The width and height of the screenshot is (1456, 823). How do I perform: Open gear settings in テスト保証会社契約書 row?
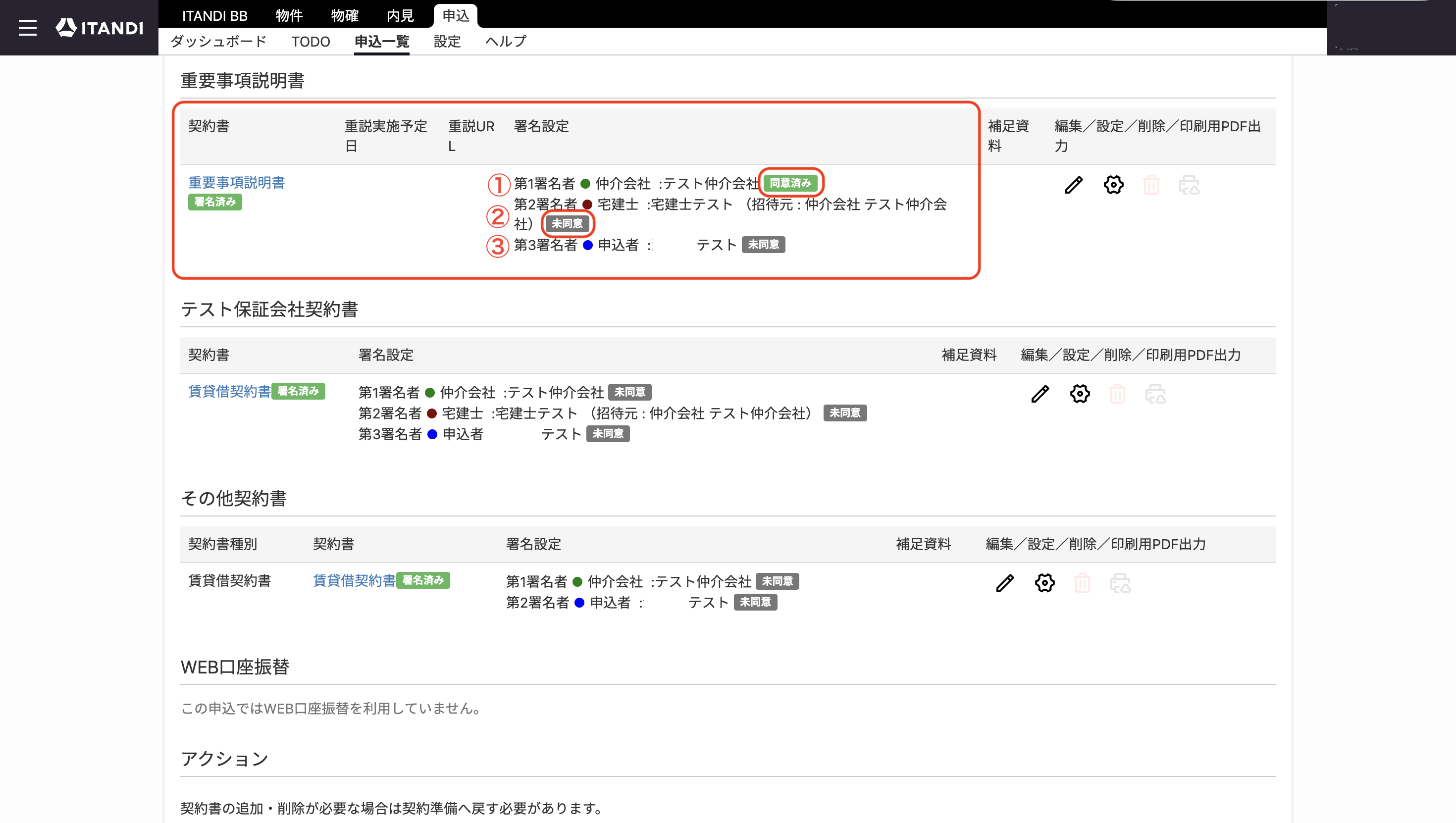[x=1080, y=394]
